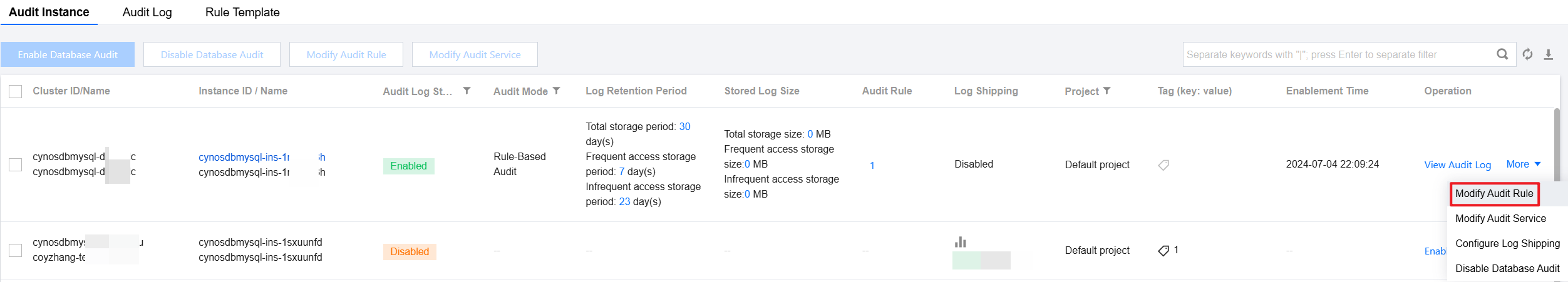
Task: Open the Rule Template tab
Action: [x=242, y=13]
